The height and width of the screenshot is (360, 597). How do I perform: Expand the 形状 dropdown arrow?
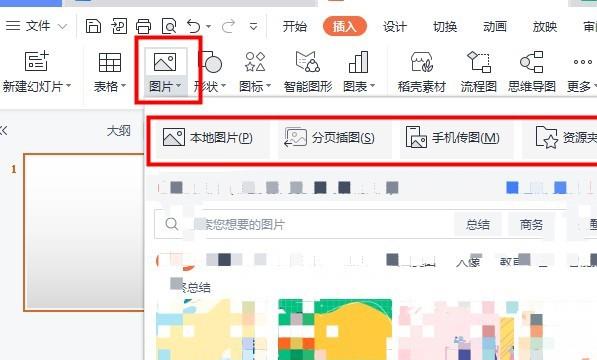tap(223, 86)
